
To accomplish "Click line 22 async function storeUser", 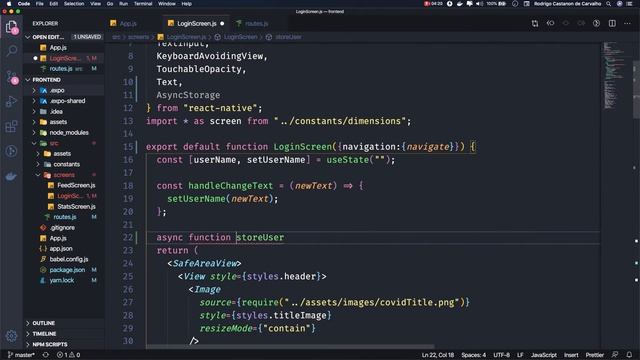I will [x=220, y=238].
